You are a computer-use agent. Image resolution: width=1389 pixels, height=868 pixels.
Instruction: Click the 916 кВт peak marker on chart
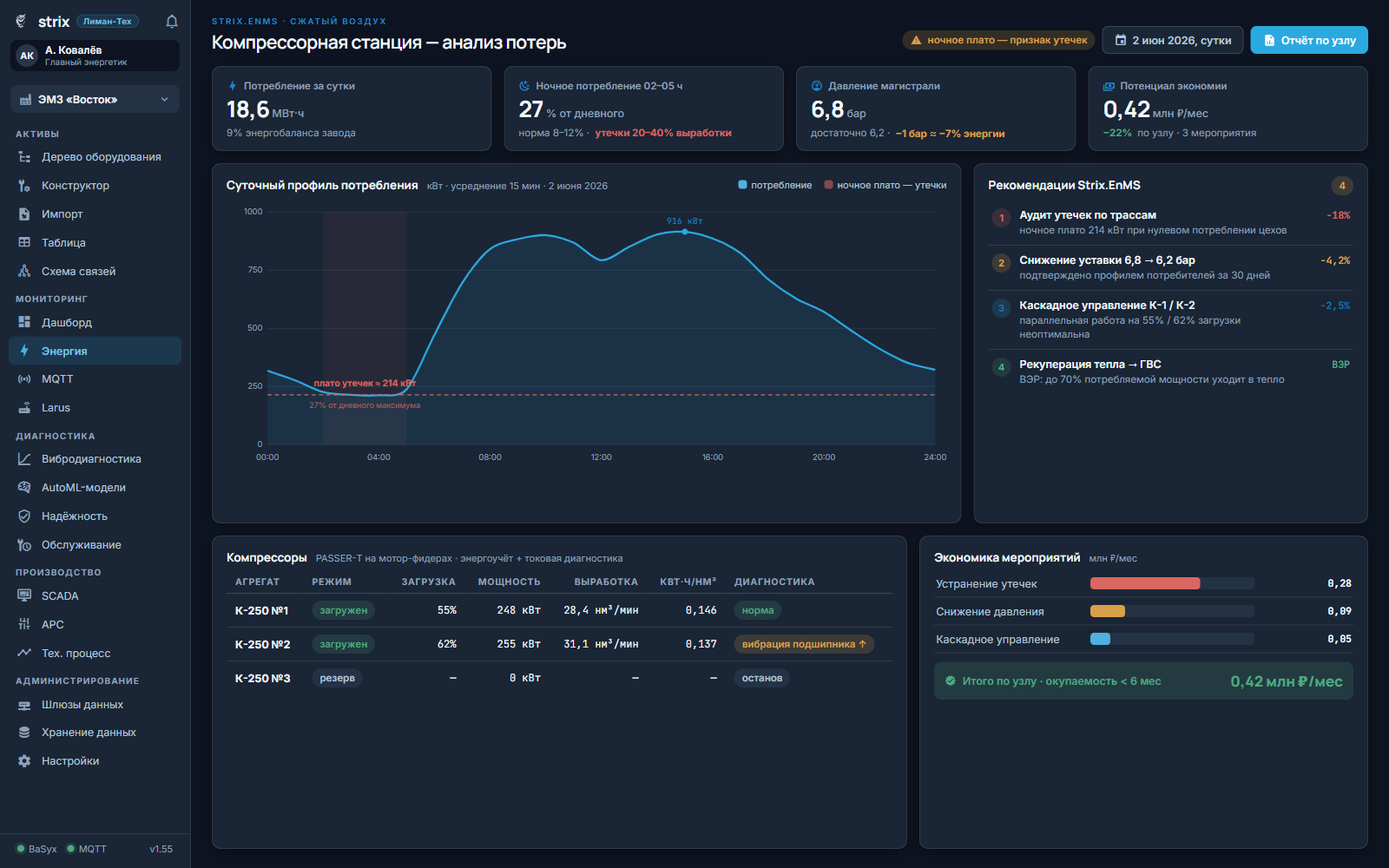coord(685,232)
